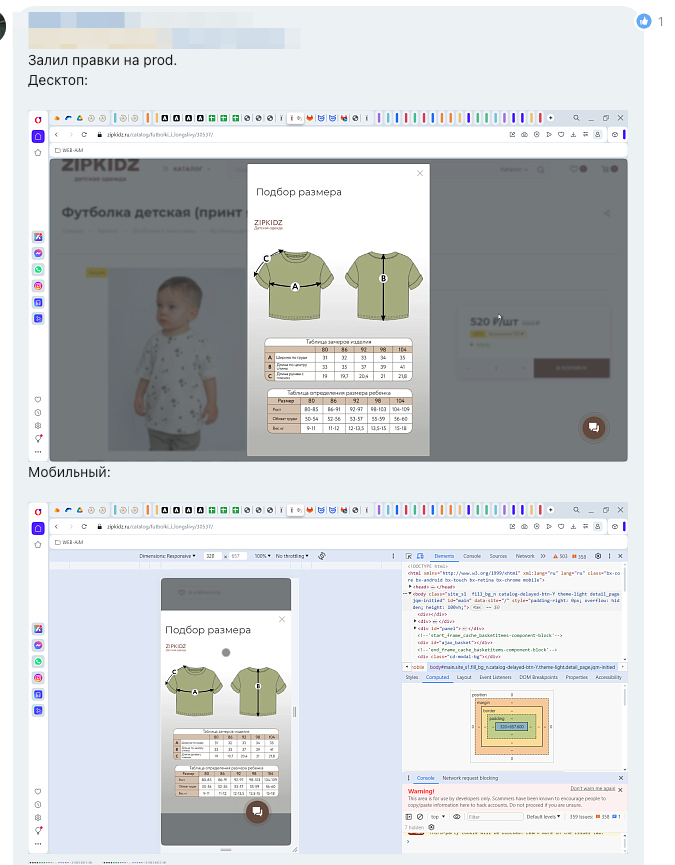Switch to the Elements tab in DevTools
Image resolution: width=675 pixels, height=865 pixels.
click(444, 556)
